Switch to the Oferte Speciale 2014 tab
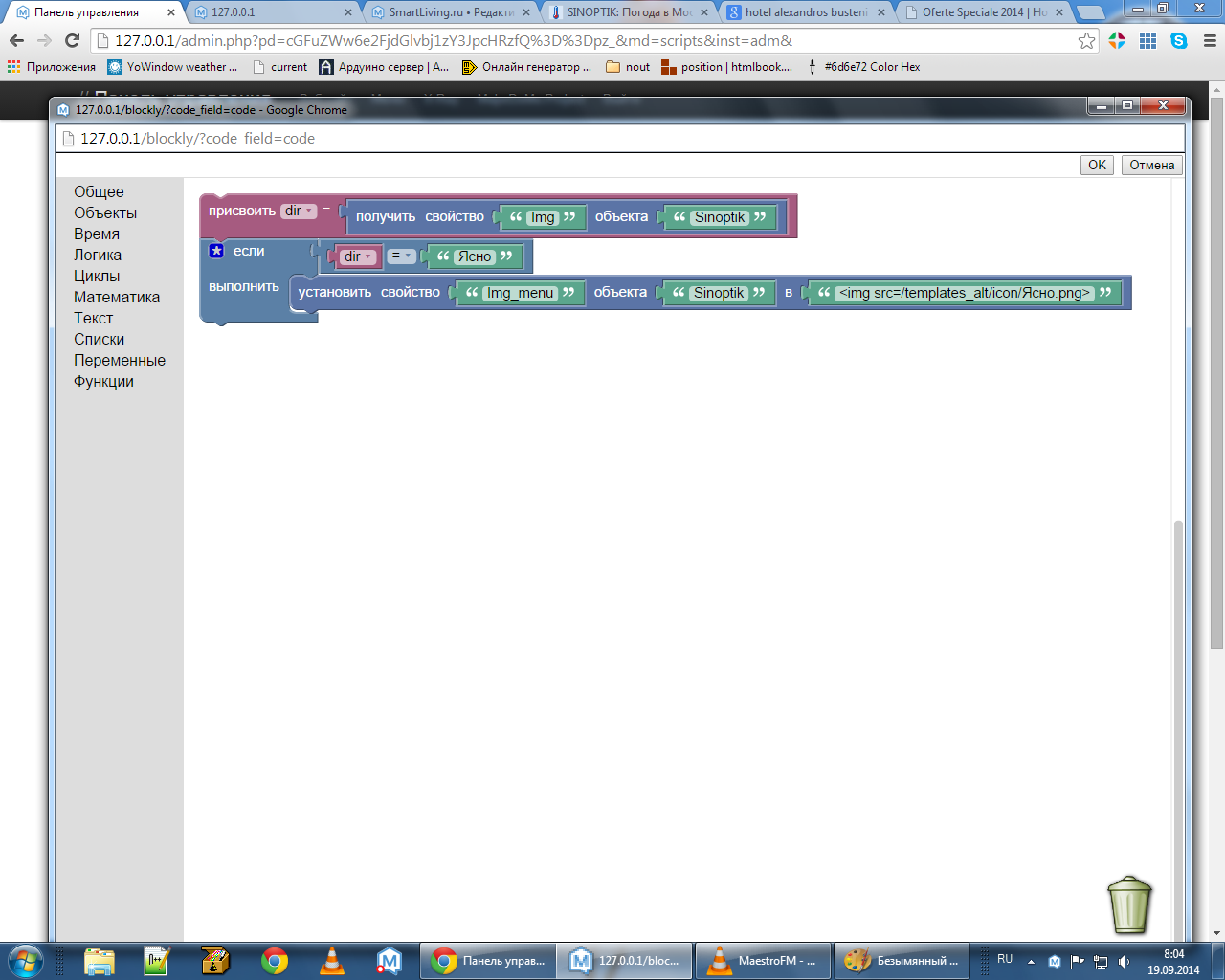Image resolution: width=1225 pixels, height=980 pixels. click(x=986, y=12)
